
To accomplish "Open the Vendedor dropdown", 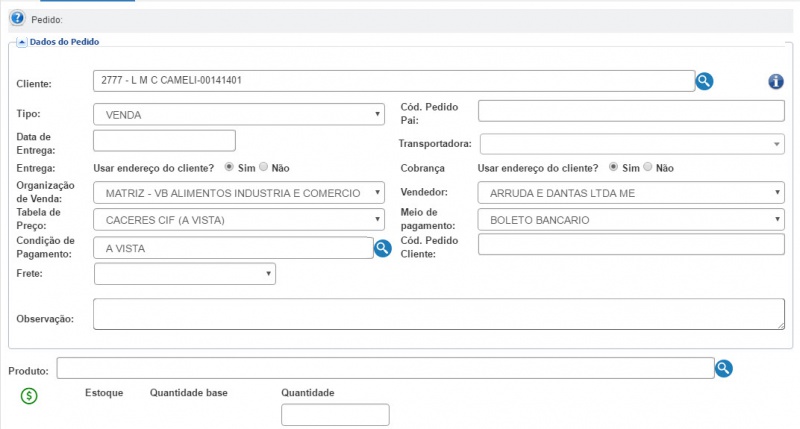I will pos(631,193).
